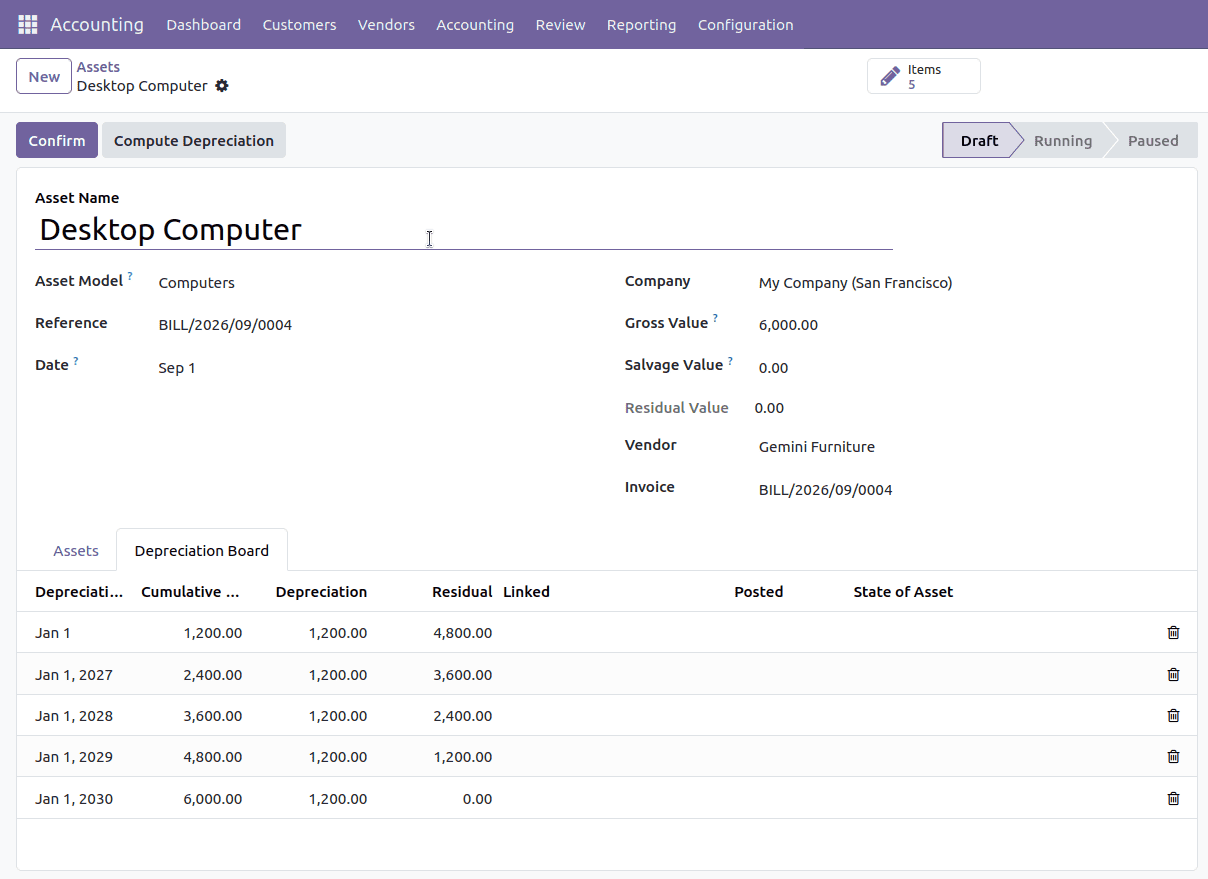This screenshot has width=1208, height=879.
Task: Edit the Asset Name field
Action: tap(464, 230)
